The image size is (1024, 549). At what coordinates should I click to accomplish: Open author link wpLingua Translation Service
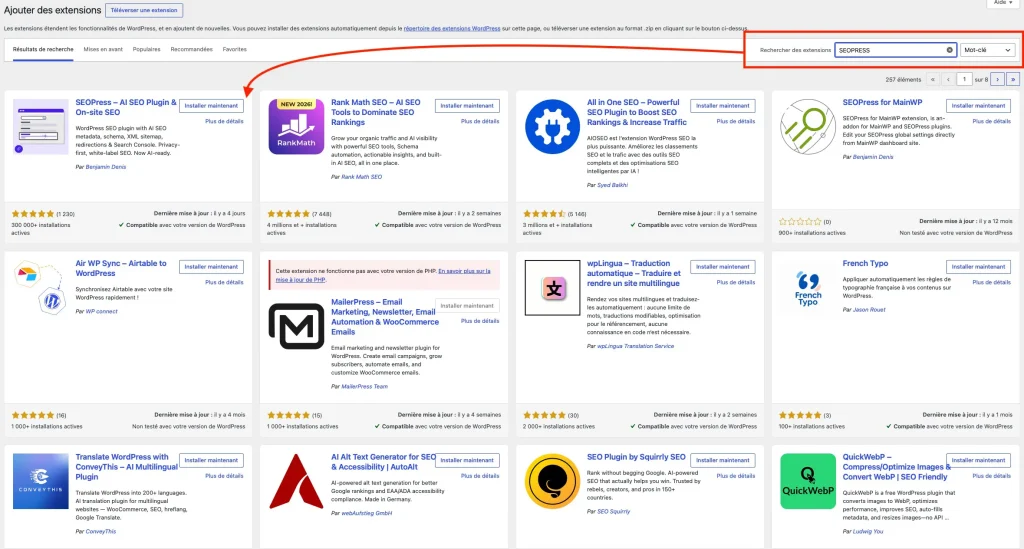point(635,347)
